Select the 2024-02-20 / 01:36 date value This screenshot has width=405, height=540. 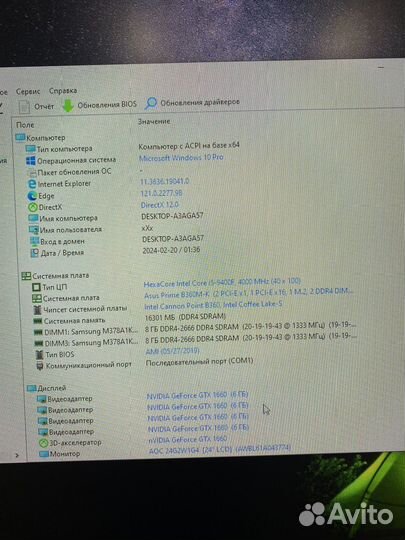(x=171, y=250)
